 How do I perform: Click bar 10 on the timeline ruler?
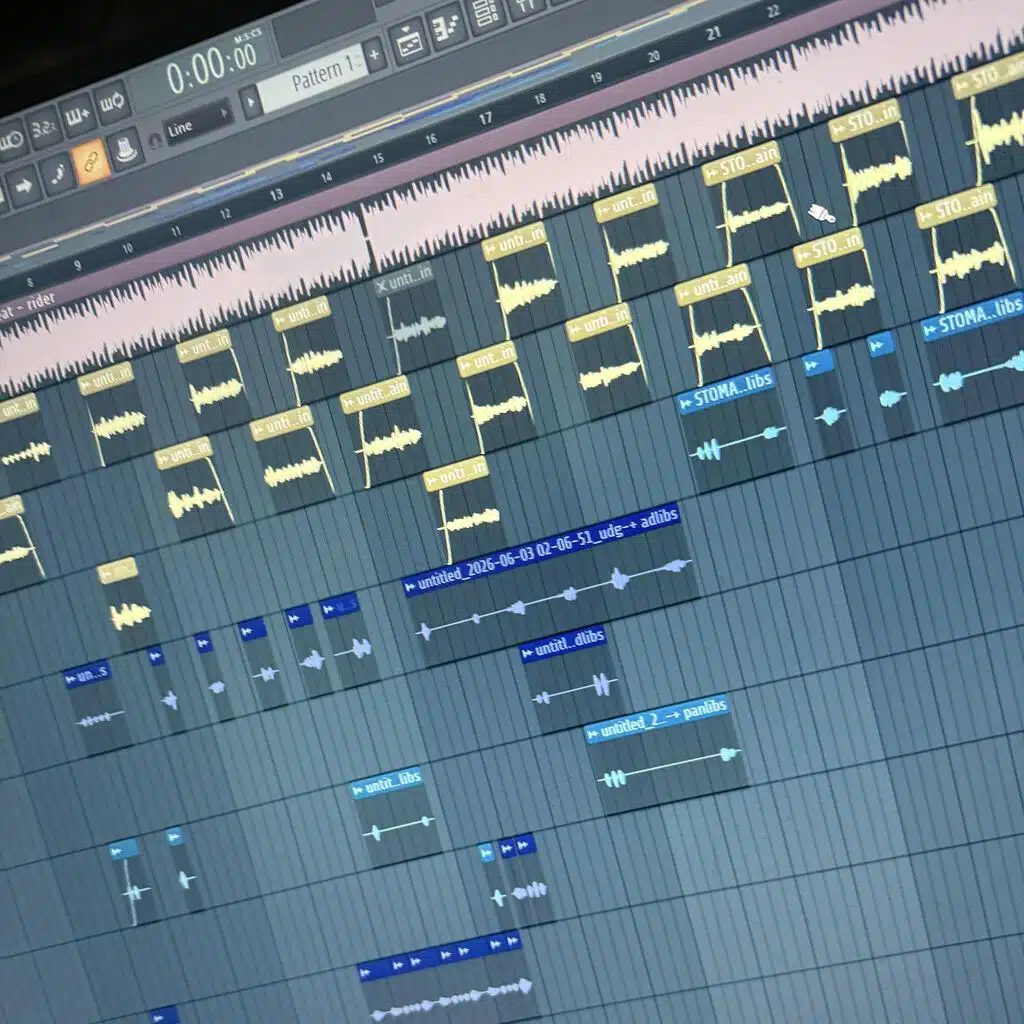(128, 248)
